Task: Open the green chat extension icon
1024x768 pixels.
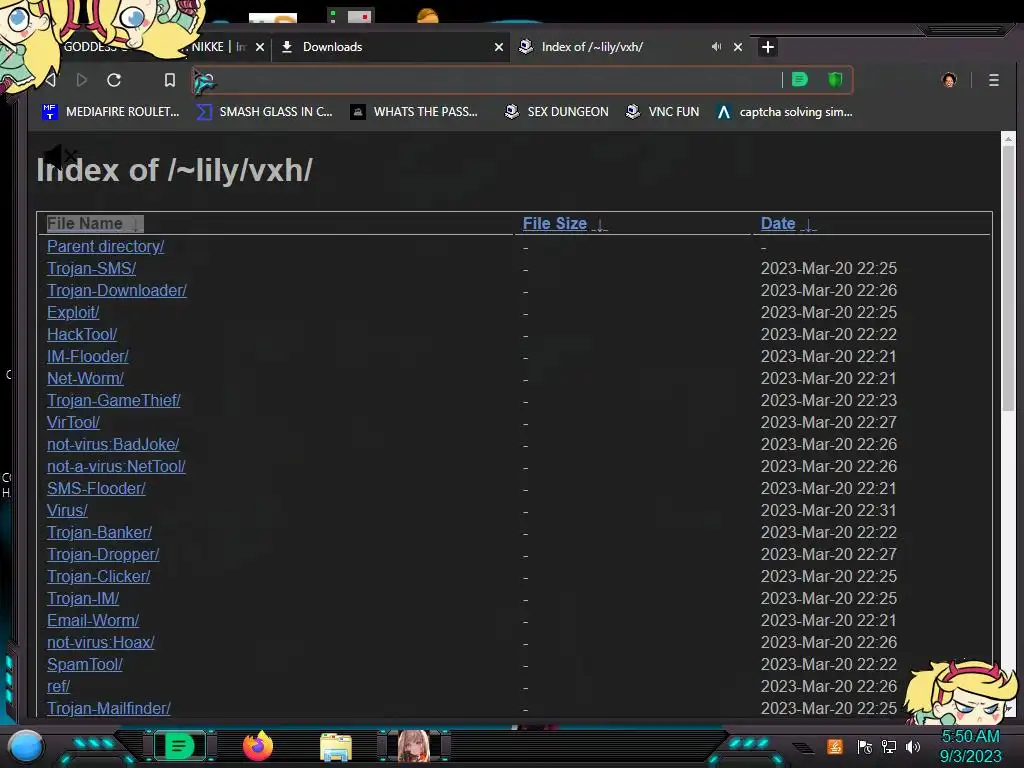Action: (800, 80)
